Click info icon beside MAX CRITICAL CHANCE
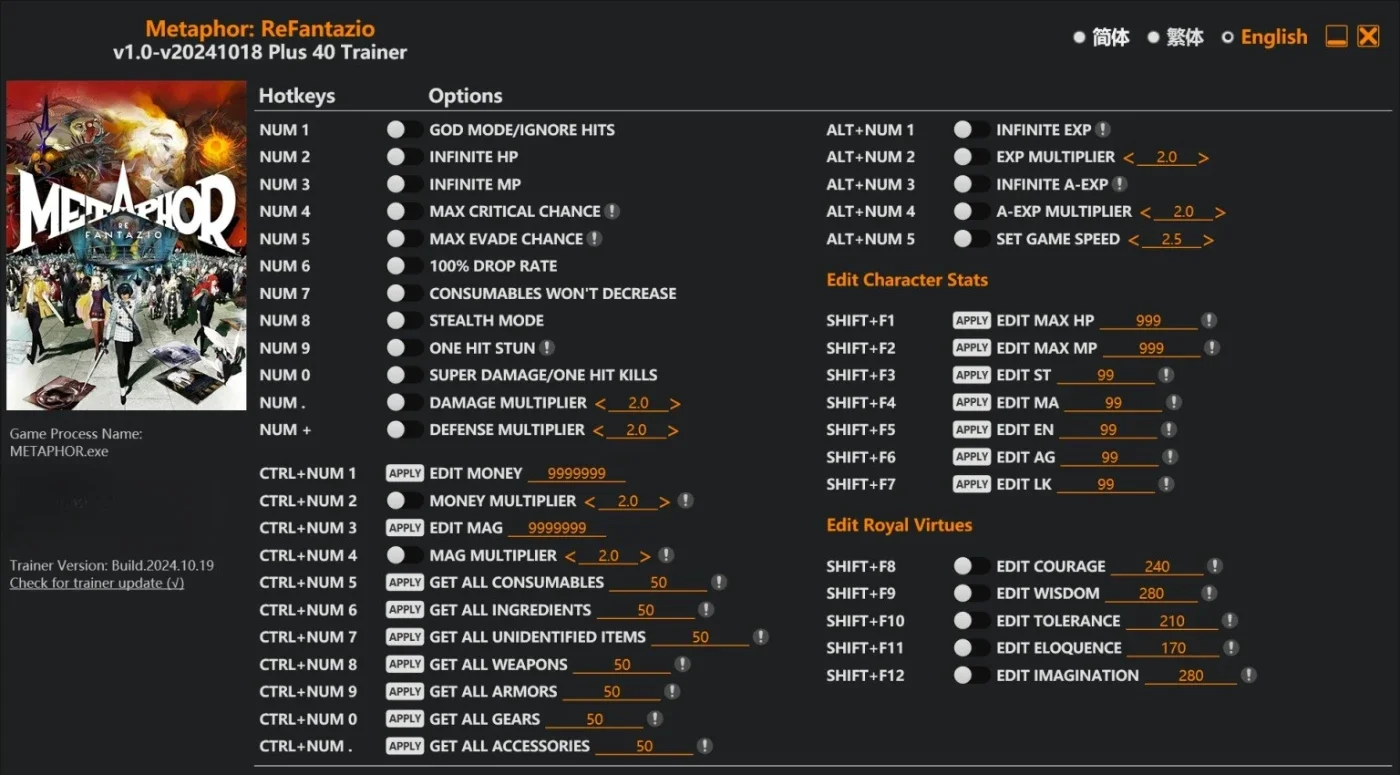 (x=612, y=211)
